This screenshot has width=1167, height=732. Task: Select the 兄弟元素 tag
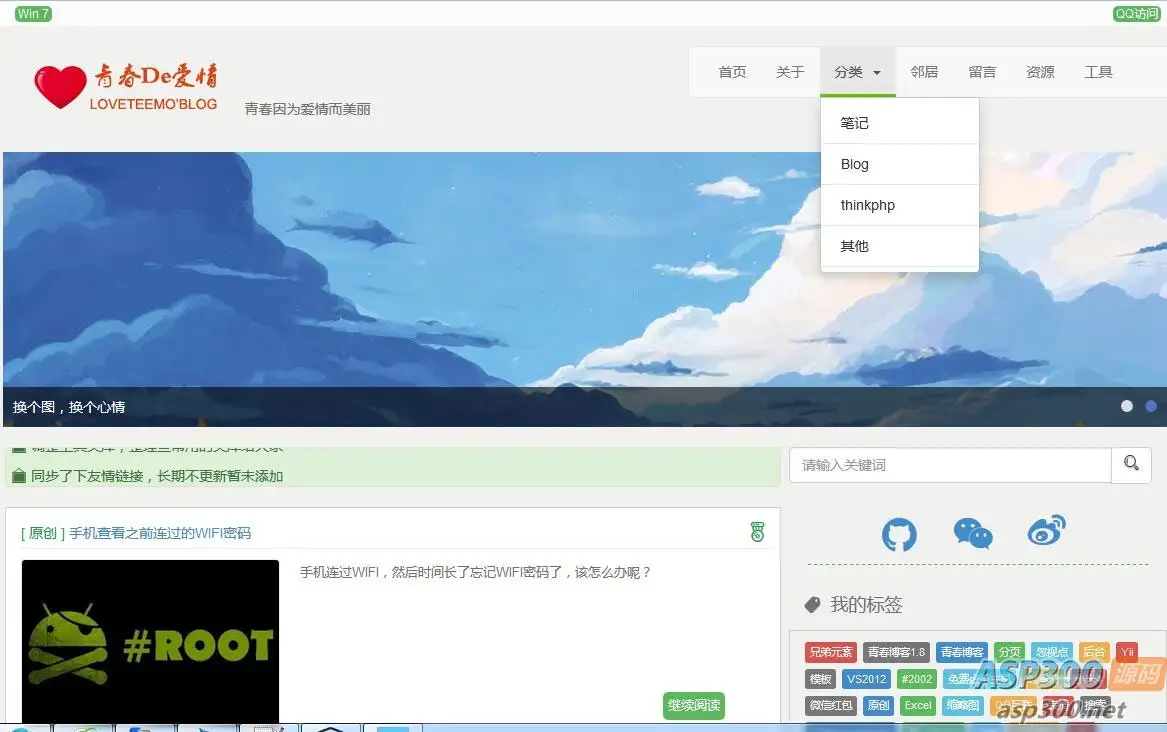831,652
